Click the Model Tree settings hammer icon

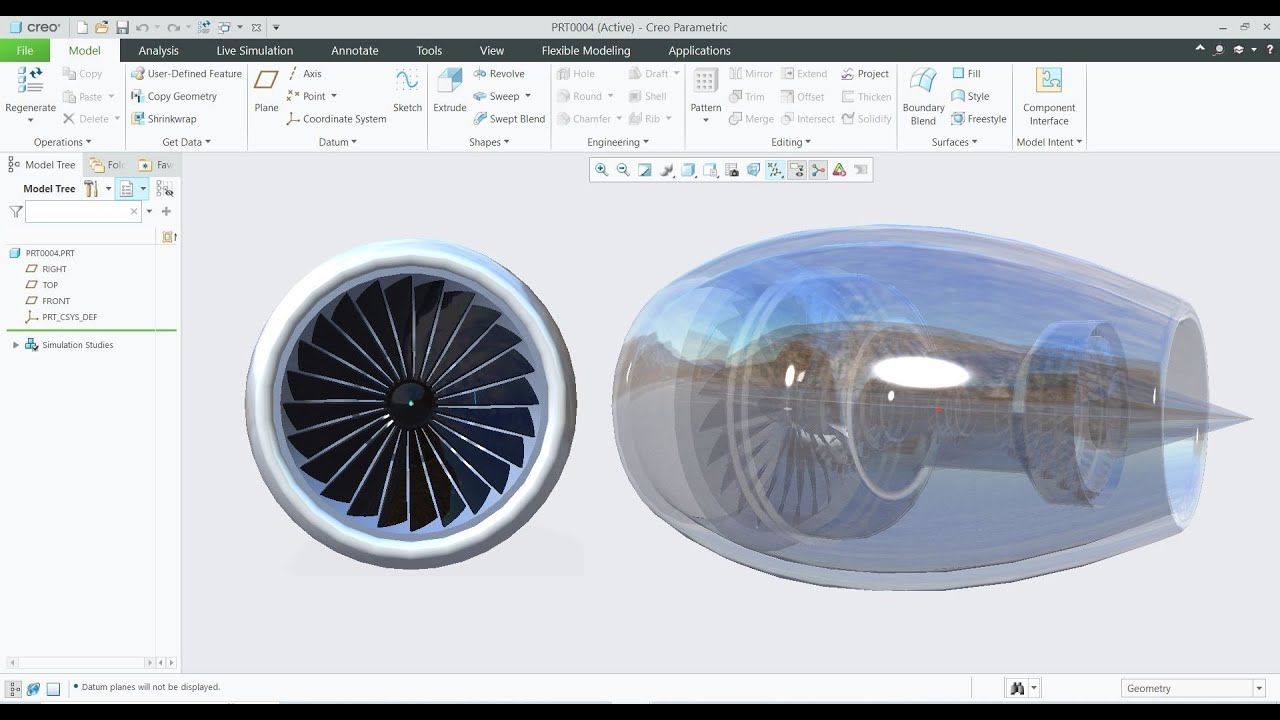91,188
